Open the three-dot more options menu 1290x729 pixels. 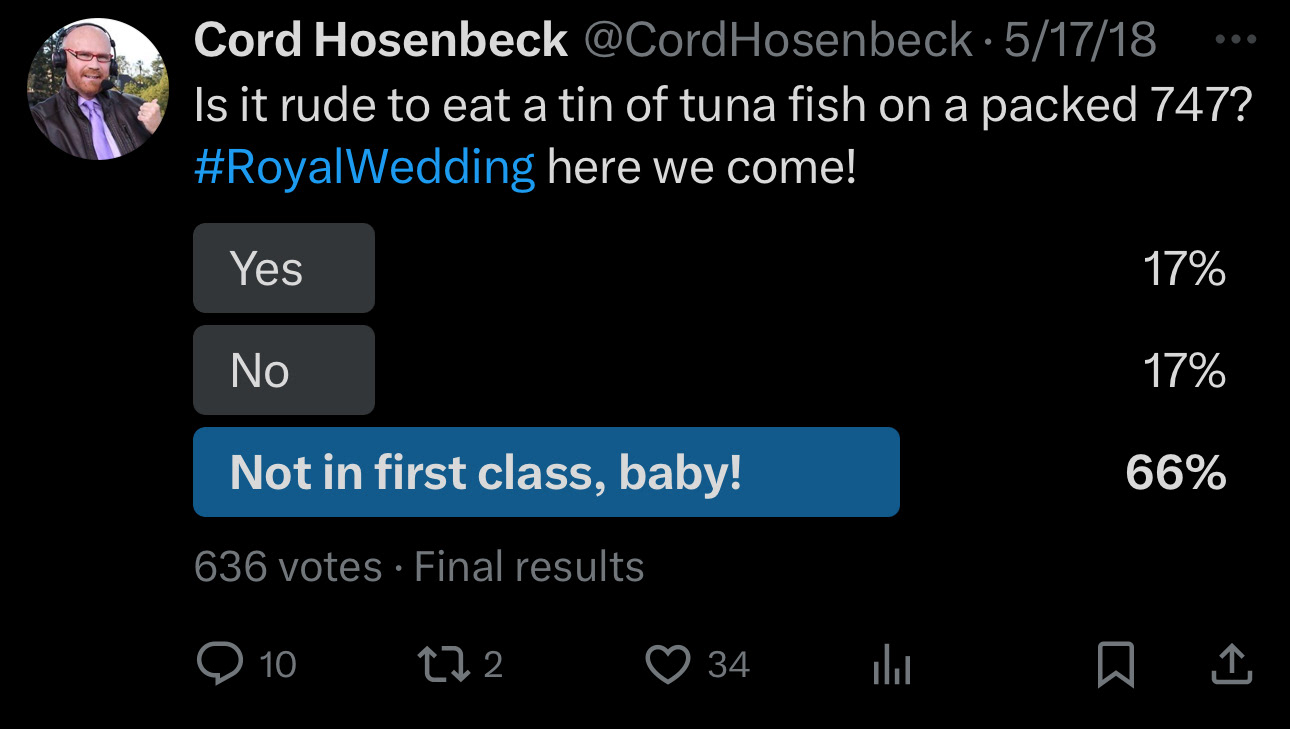(x=1237, y=42)
